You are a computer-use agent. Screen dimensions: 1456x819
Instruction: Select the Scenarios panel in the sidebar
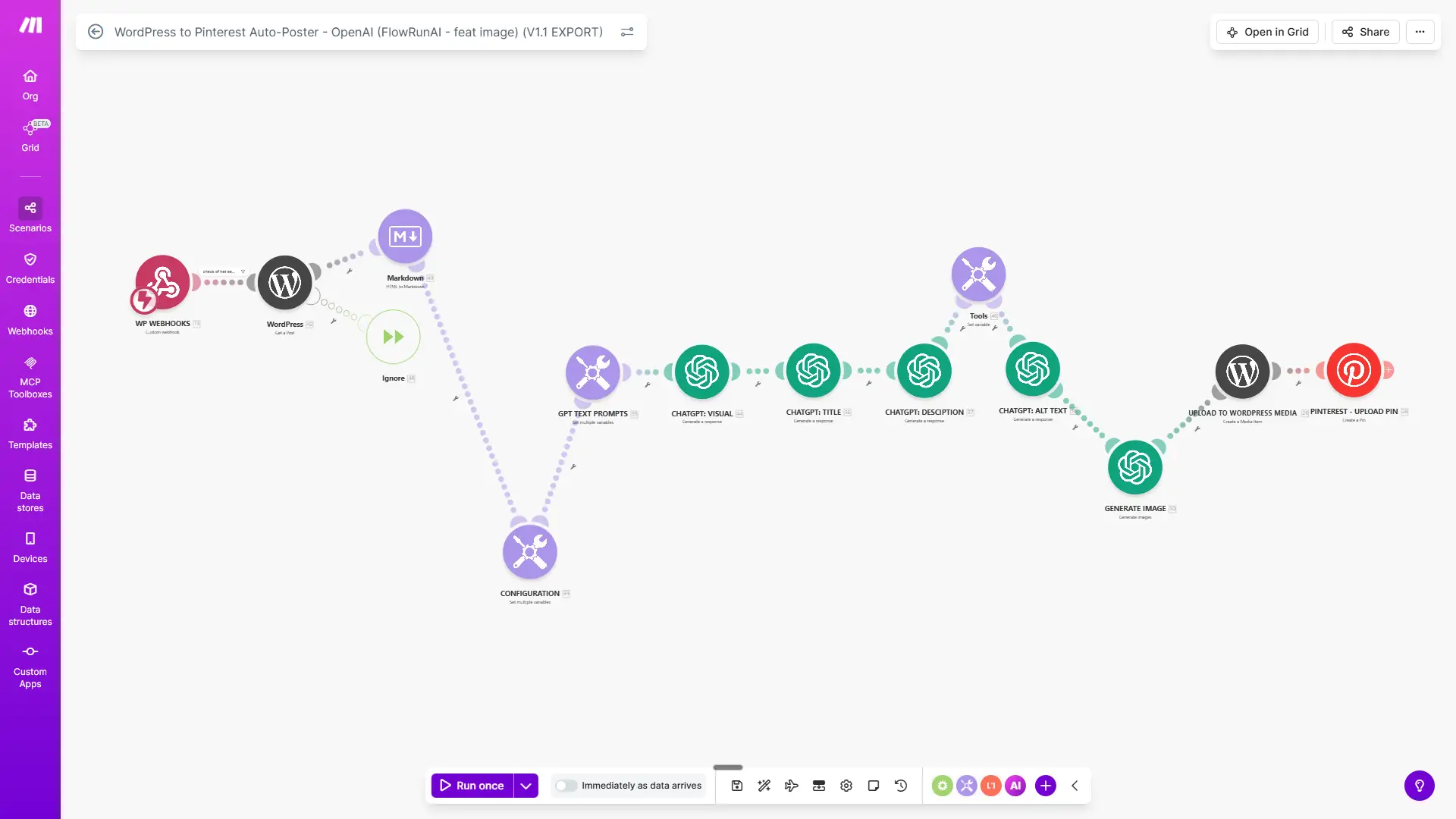[x=30, y=215]
